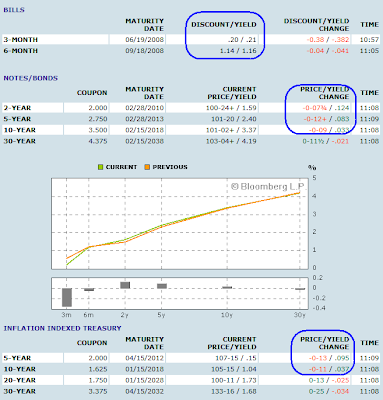Open the 2-YEAR note row
Screen dimensions: 383x400
pyautogui.click(x=191, y=108)
